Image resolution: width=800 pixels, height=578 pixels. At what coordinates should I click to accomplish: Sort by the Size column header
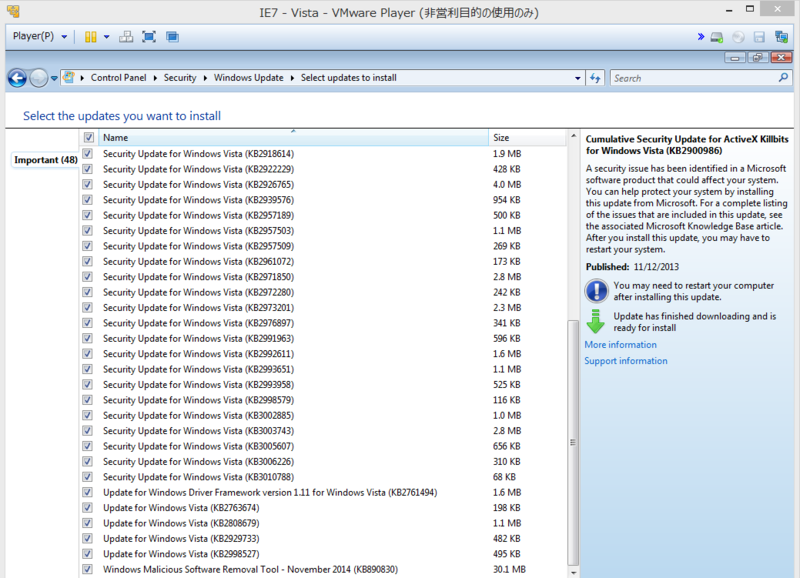coord(527,138)
